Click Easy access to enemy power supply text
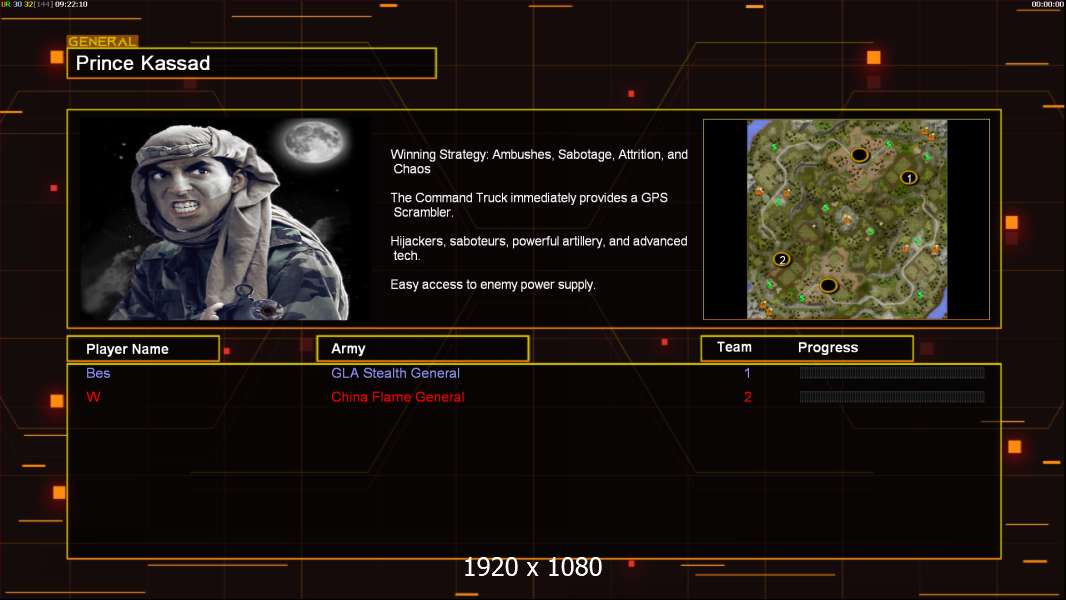The height and width of the screenshot is (600, 1066). [x=493, y=285]
